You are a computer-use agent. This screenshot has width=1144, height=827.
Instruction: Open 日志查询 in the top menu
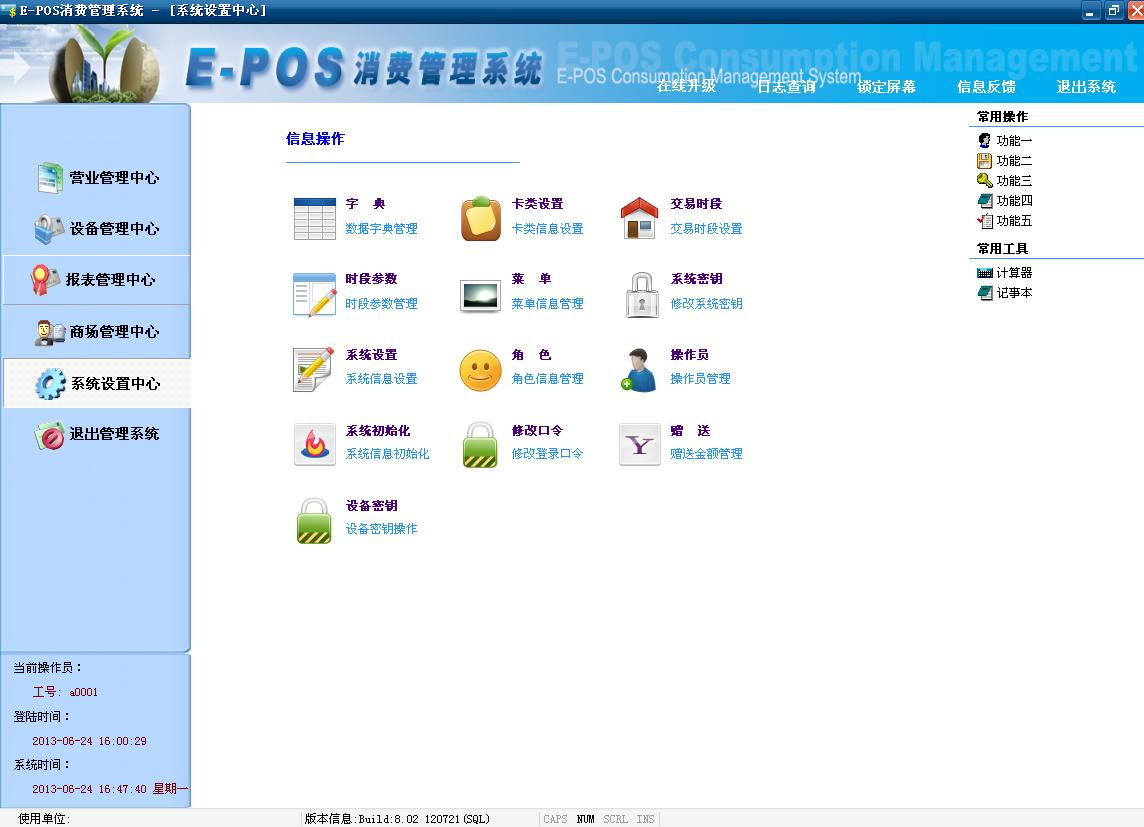pos(786,87)
